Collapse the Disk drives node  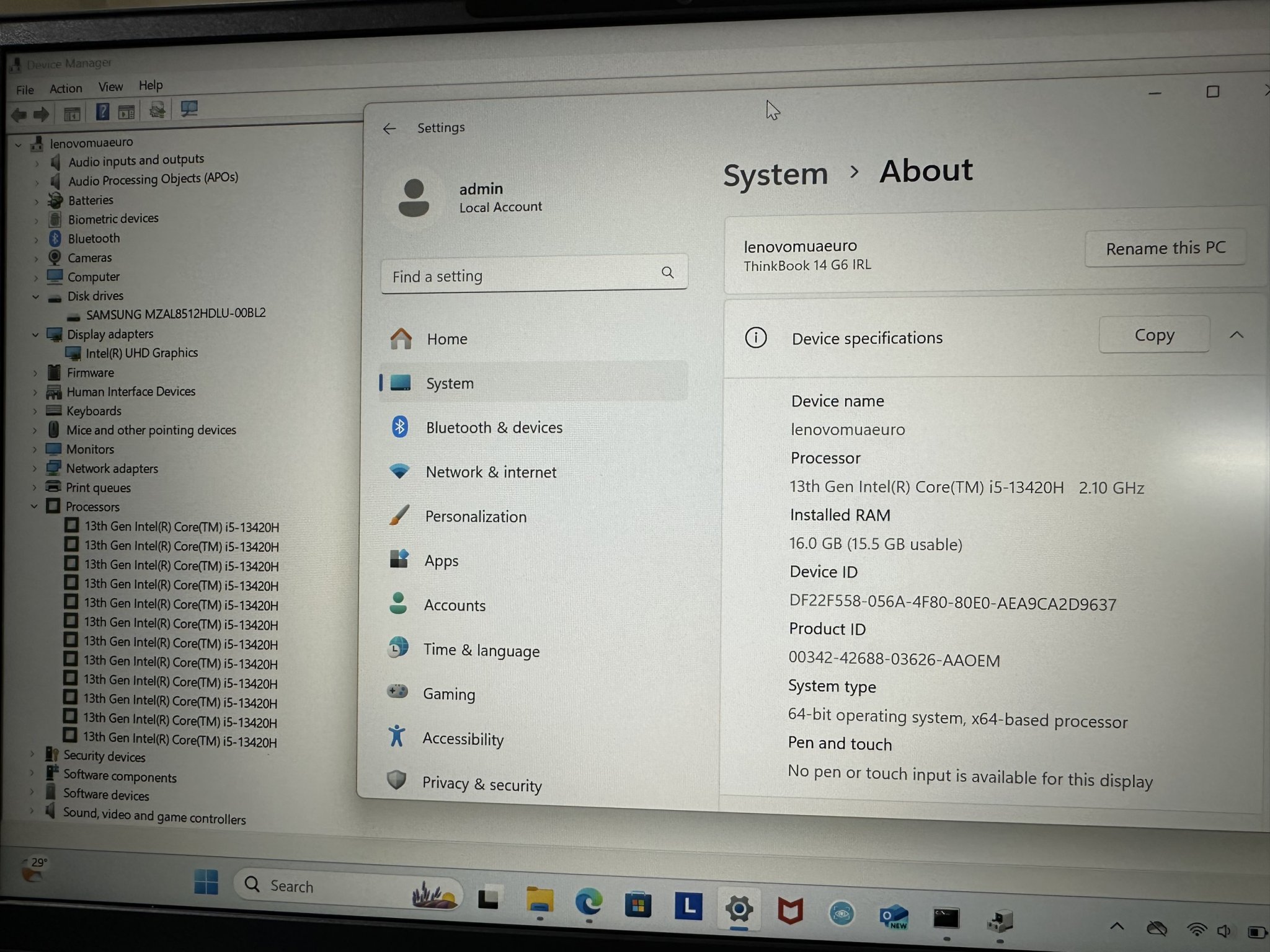(x=35, y=297)
